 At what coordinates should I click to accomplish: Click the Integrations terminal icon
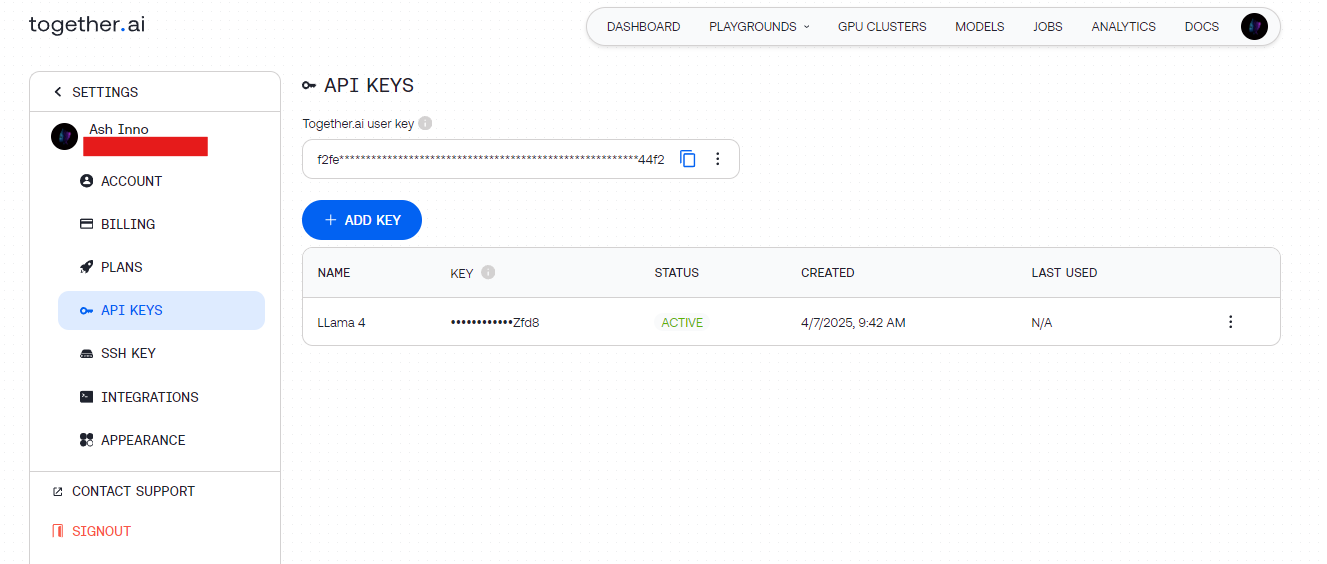(86, 397)
